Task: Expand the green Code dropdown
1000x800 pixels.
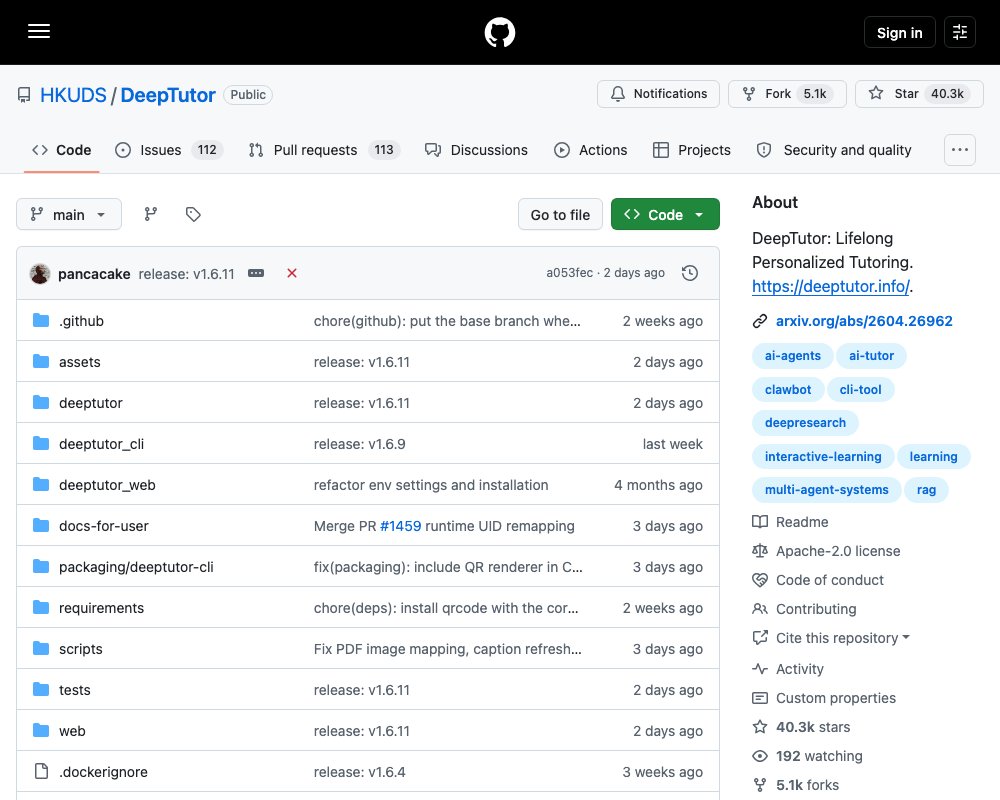Action: pyautogui.click(x=665, y=214)
